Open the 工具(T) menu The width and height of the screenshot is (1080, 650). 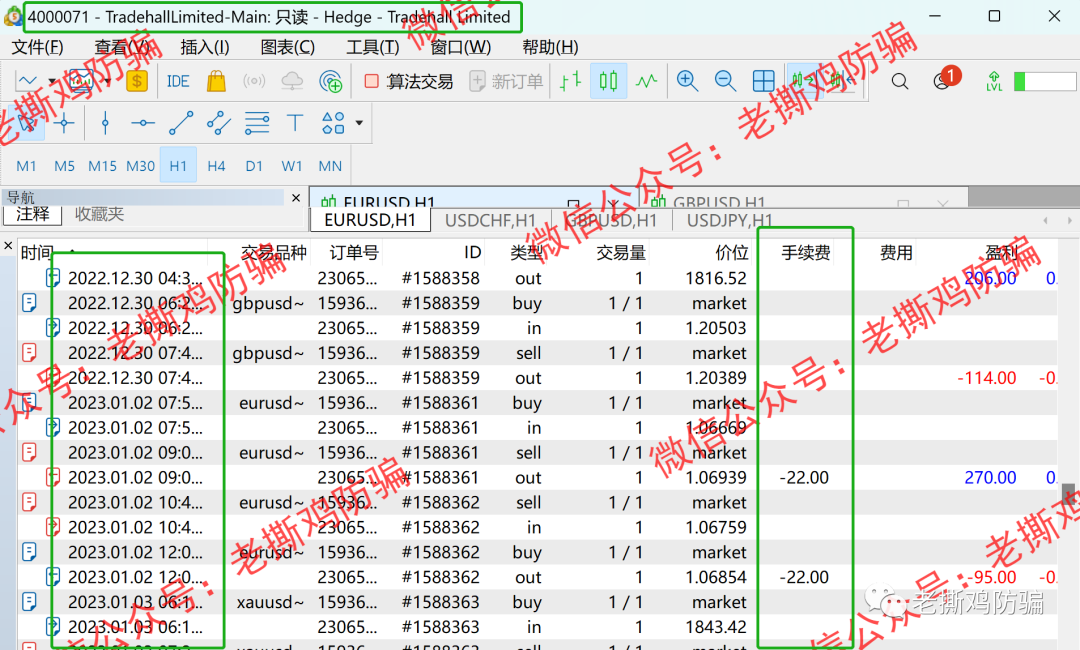coord(373,48)
